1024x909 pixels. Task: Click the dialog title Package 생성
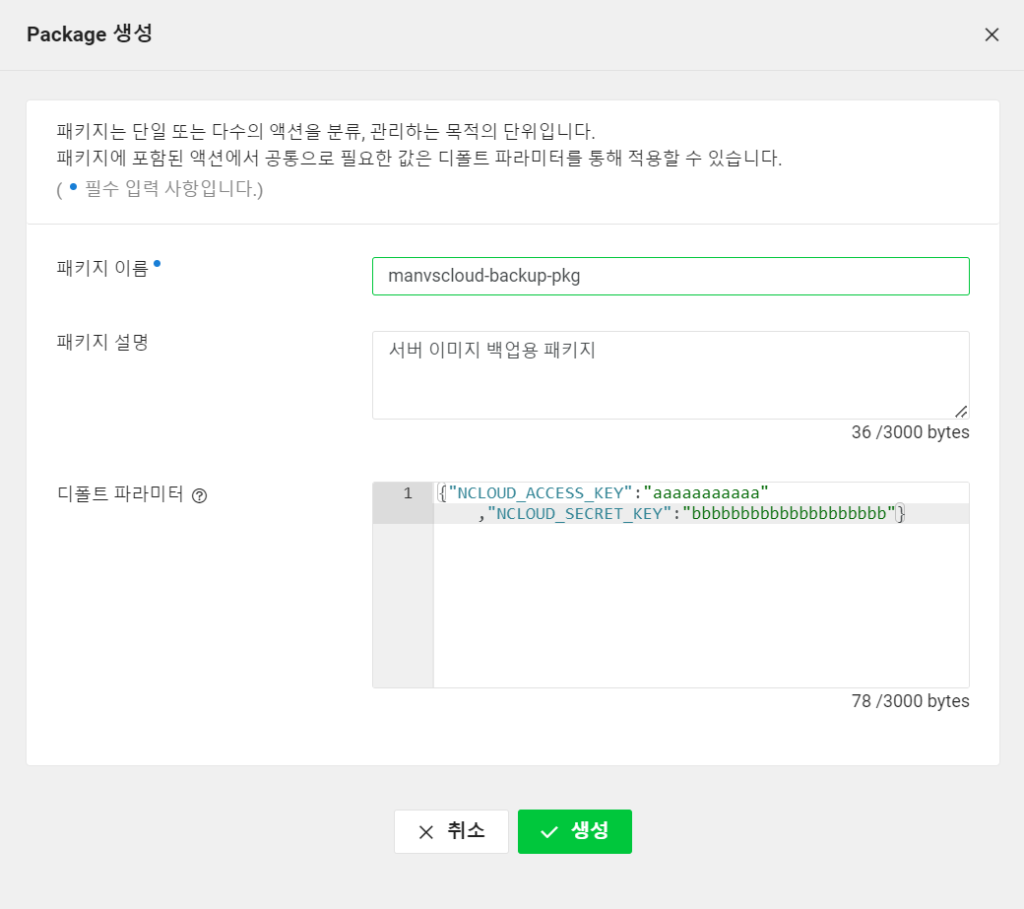click(89, 34)
